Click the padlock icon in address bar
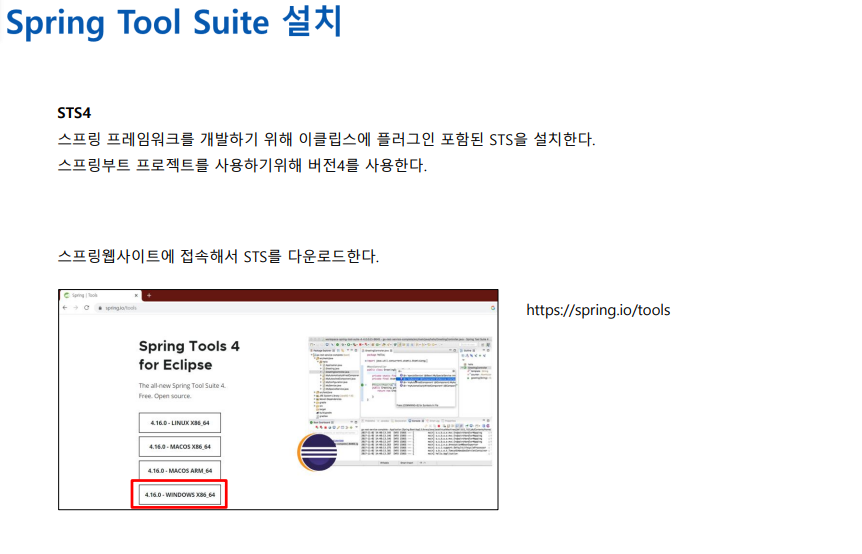The height and width of the screenshot is (554, 862). (100, 308)
